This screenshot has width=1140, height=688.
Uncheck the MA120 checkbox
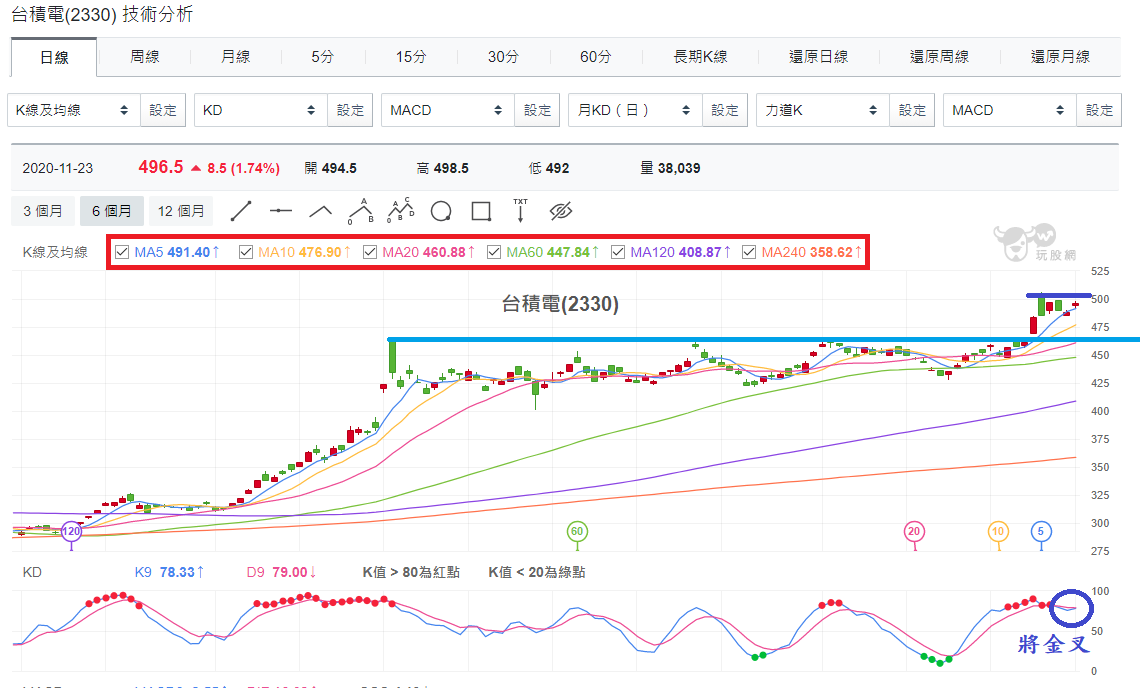pos(618,252)
